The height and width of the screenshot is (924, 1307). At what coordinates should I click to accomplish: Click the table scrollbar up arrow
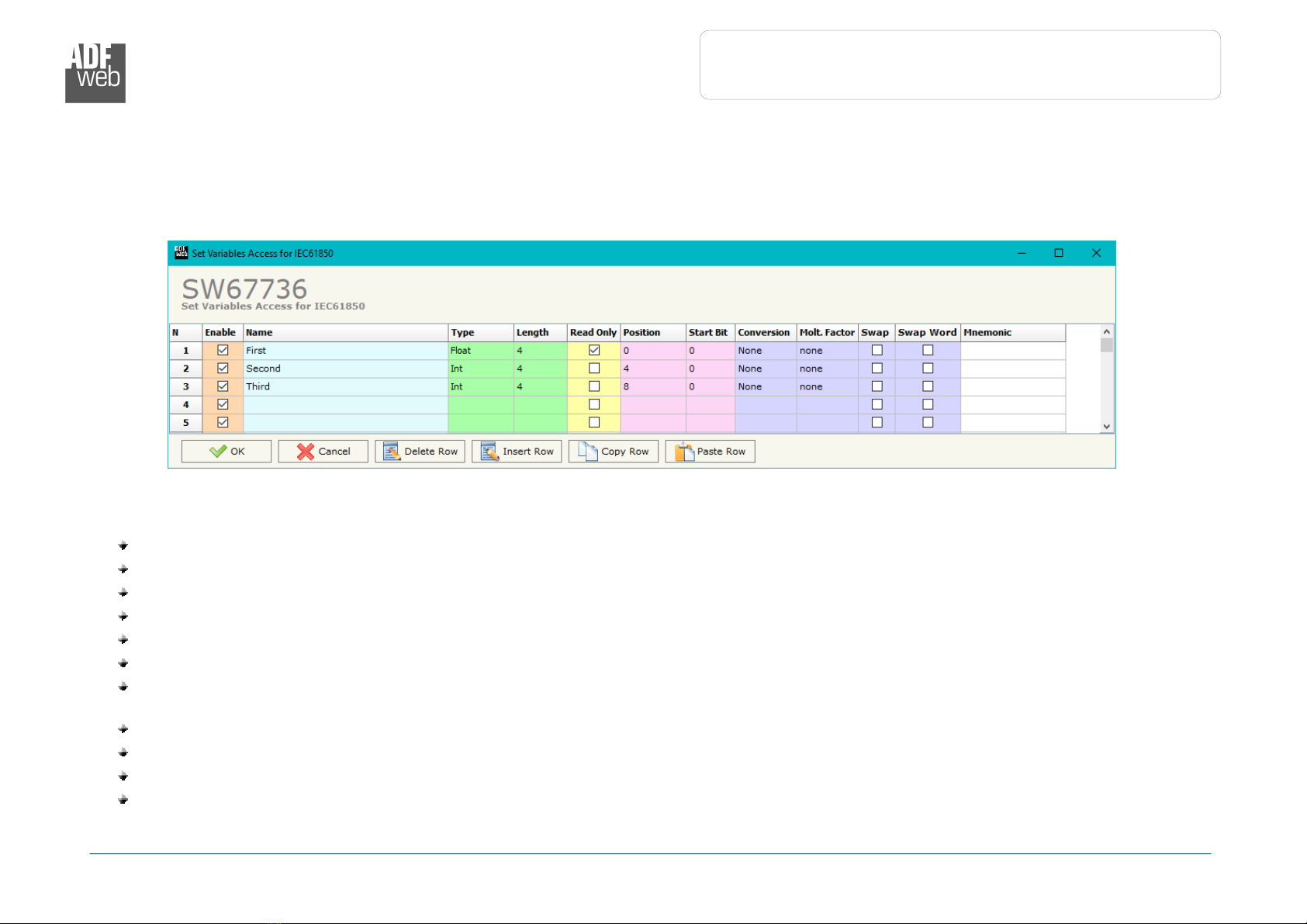tap(1107, 331)
